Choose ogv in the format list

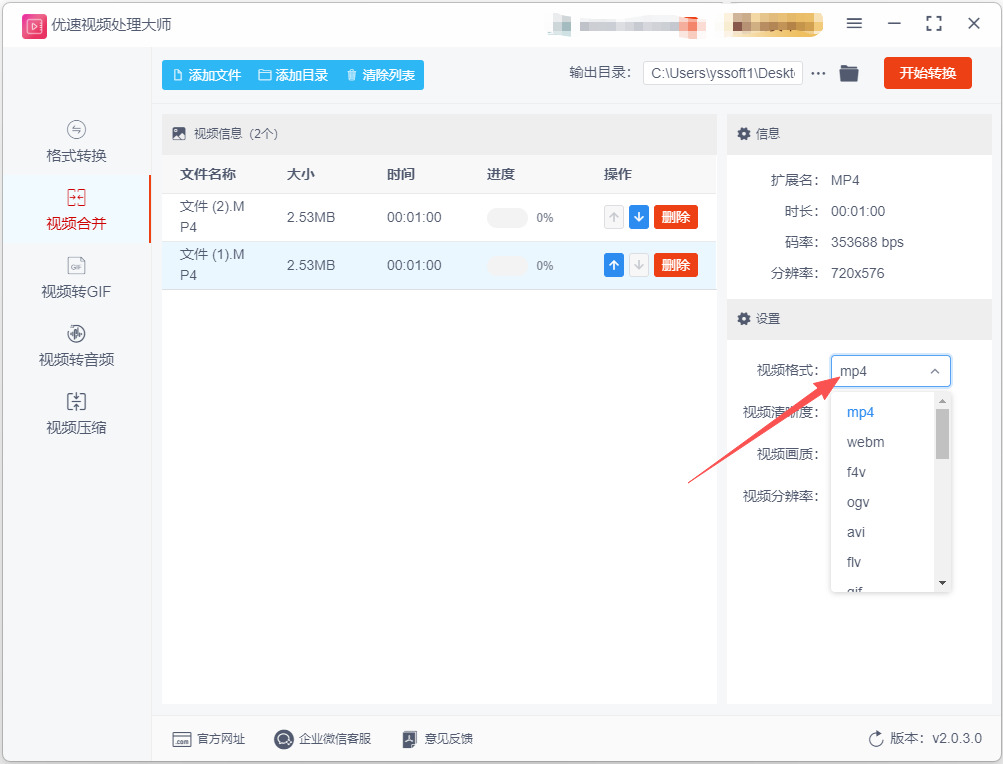coord(858,502)
